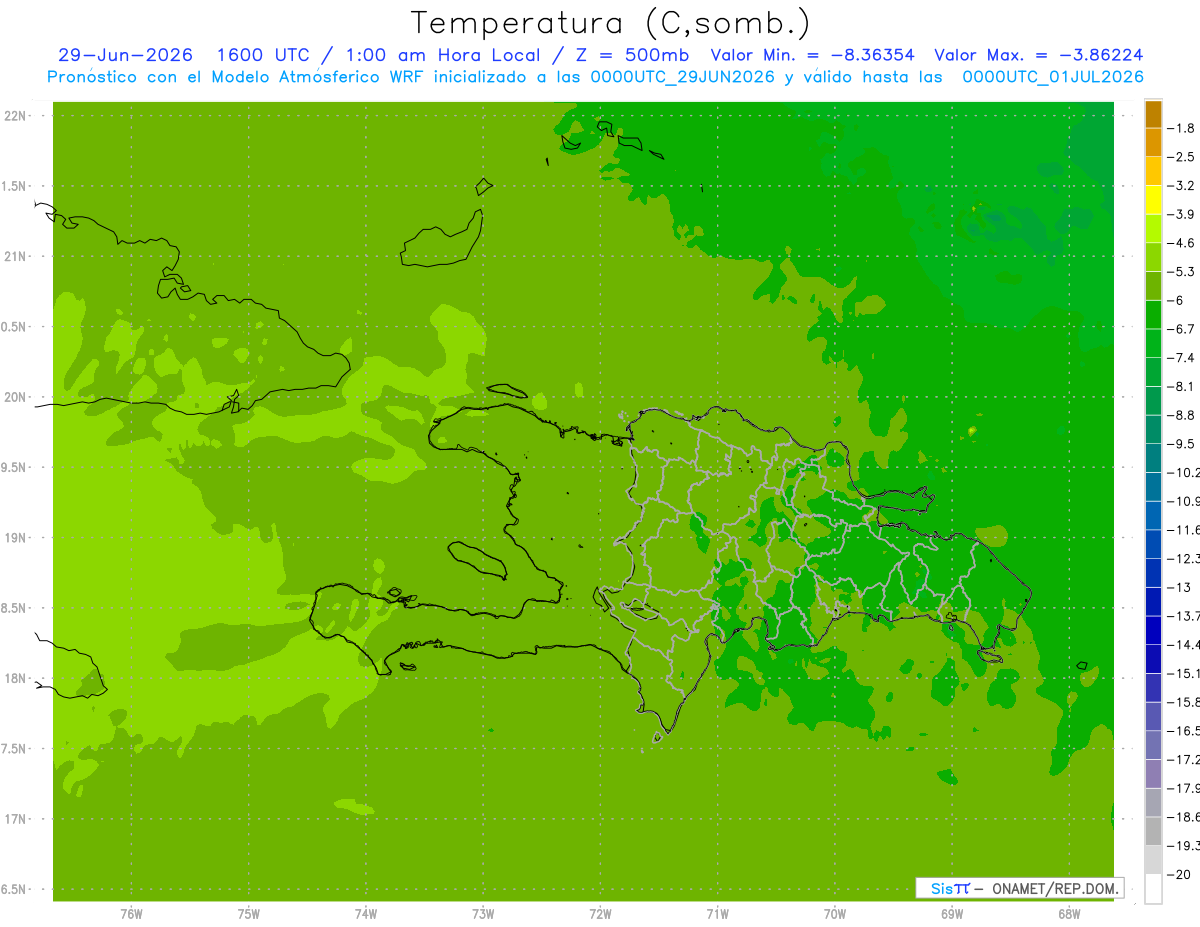Screen dimensions: 1200x927
Task: Select the 'Z = 500mb' level label
Action: (x=625, y=55)
